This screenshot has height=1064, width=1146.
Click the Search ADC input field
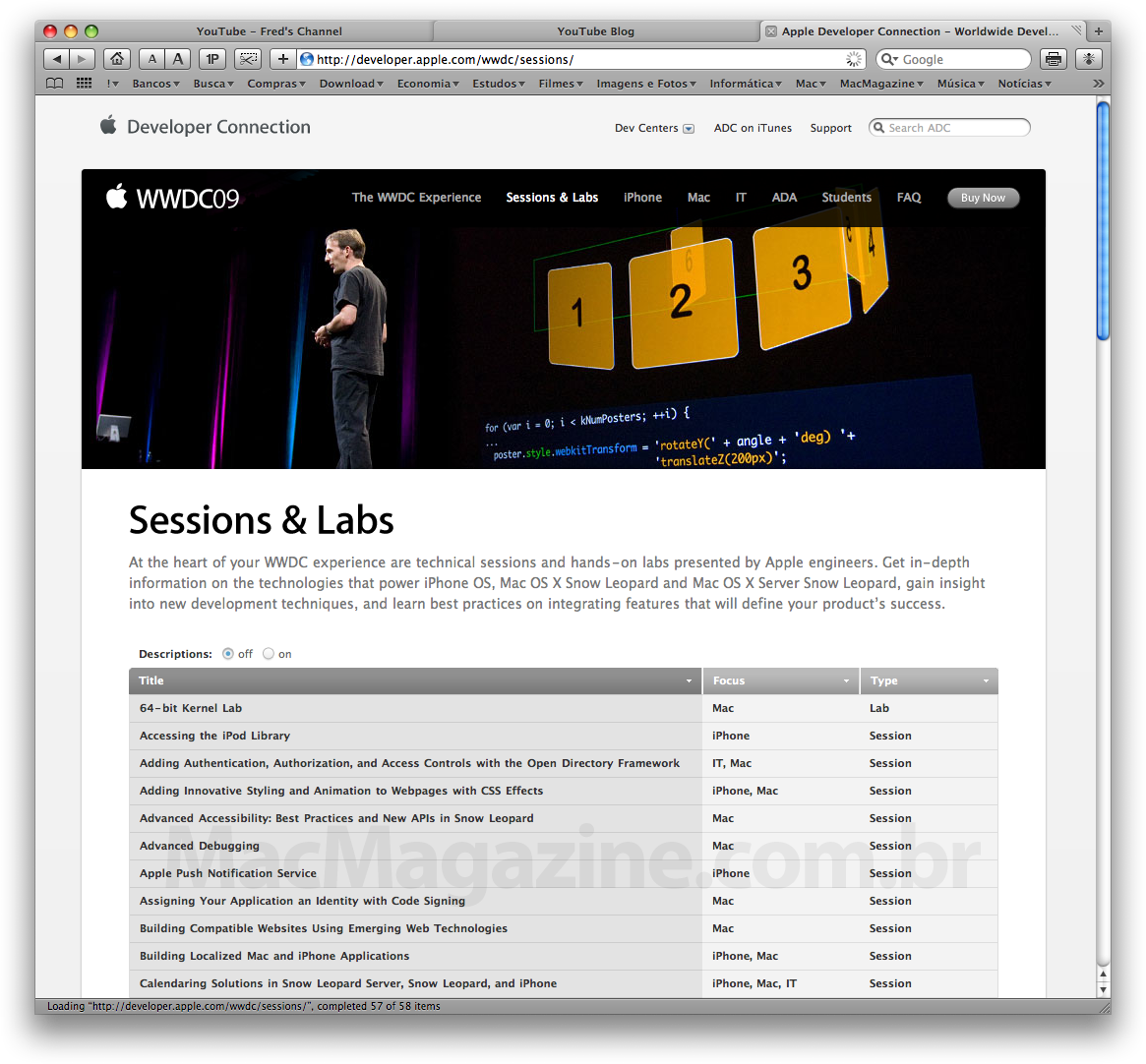[x=955, y=128]
